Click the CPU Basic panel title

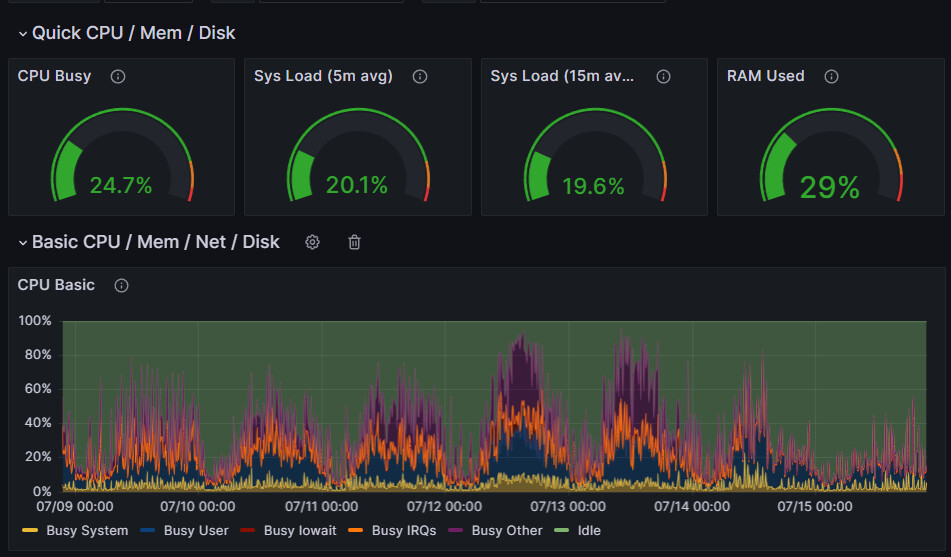[56, 285]
